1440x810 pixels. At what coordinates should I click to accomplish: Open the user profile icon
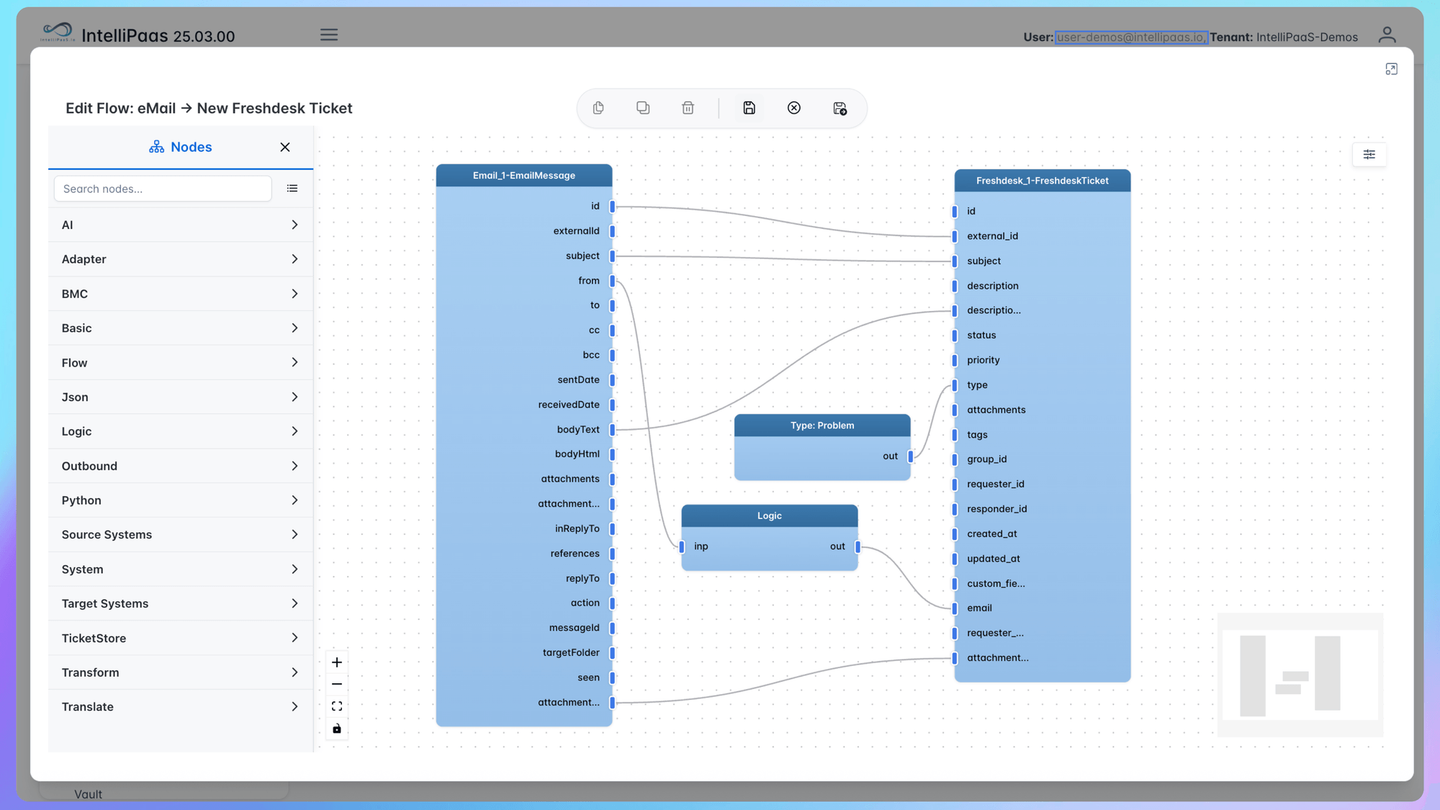(1387, 35)
